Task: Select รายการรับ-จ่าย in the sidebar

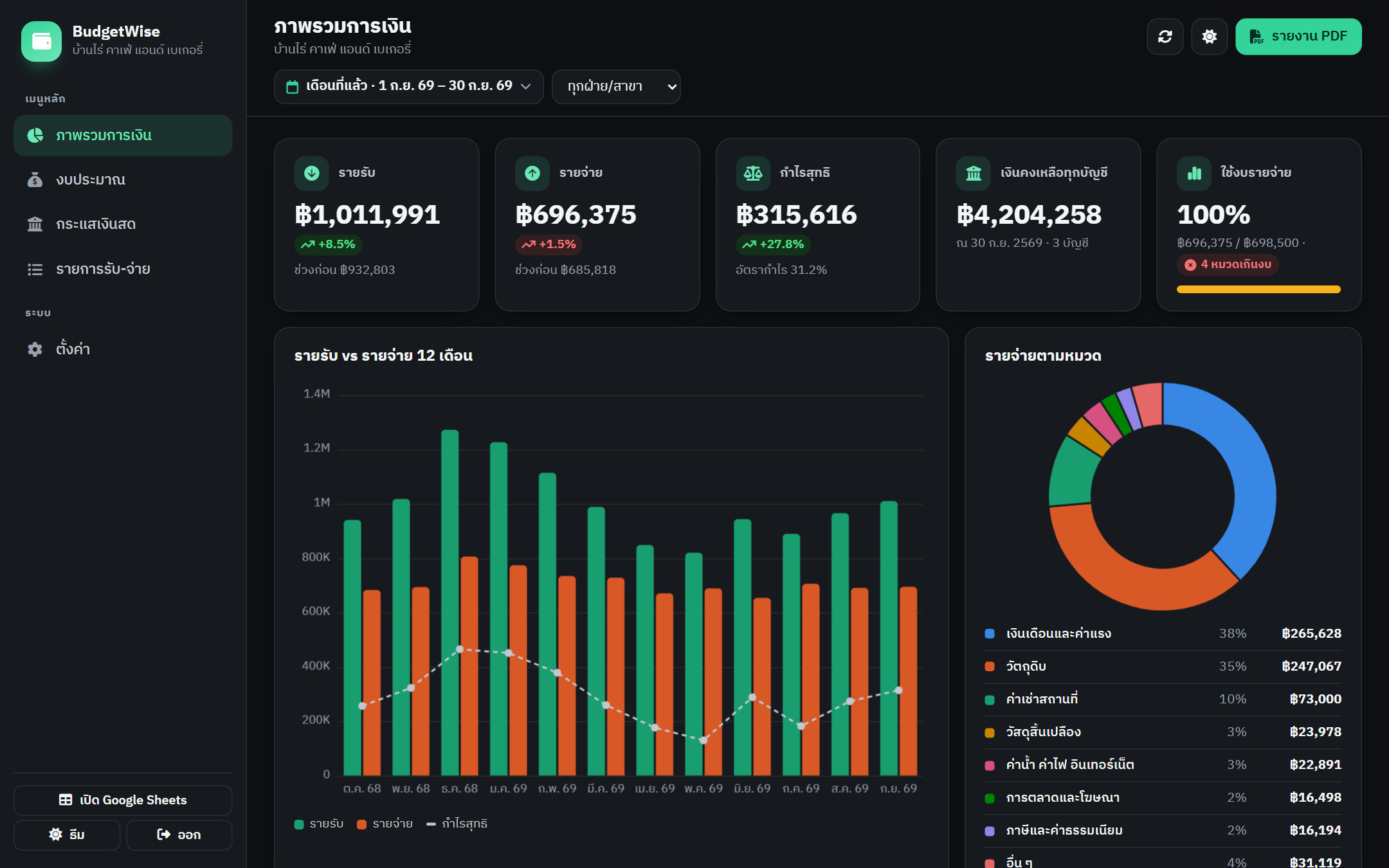Action: 123,269
